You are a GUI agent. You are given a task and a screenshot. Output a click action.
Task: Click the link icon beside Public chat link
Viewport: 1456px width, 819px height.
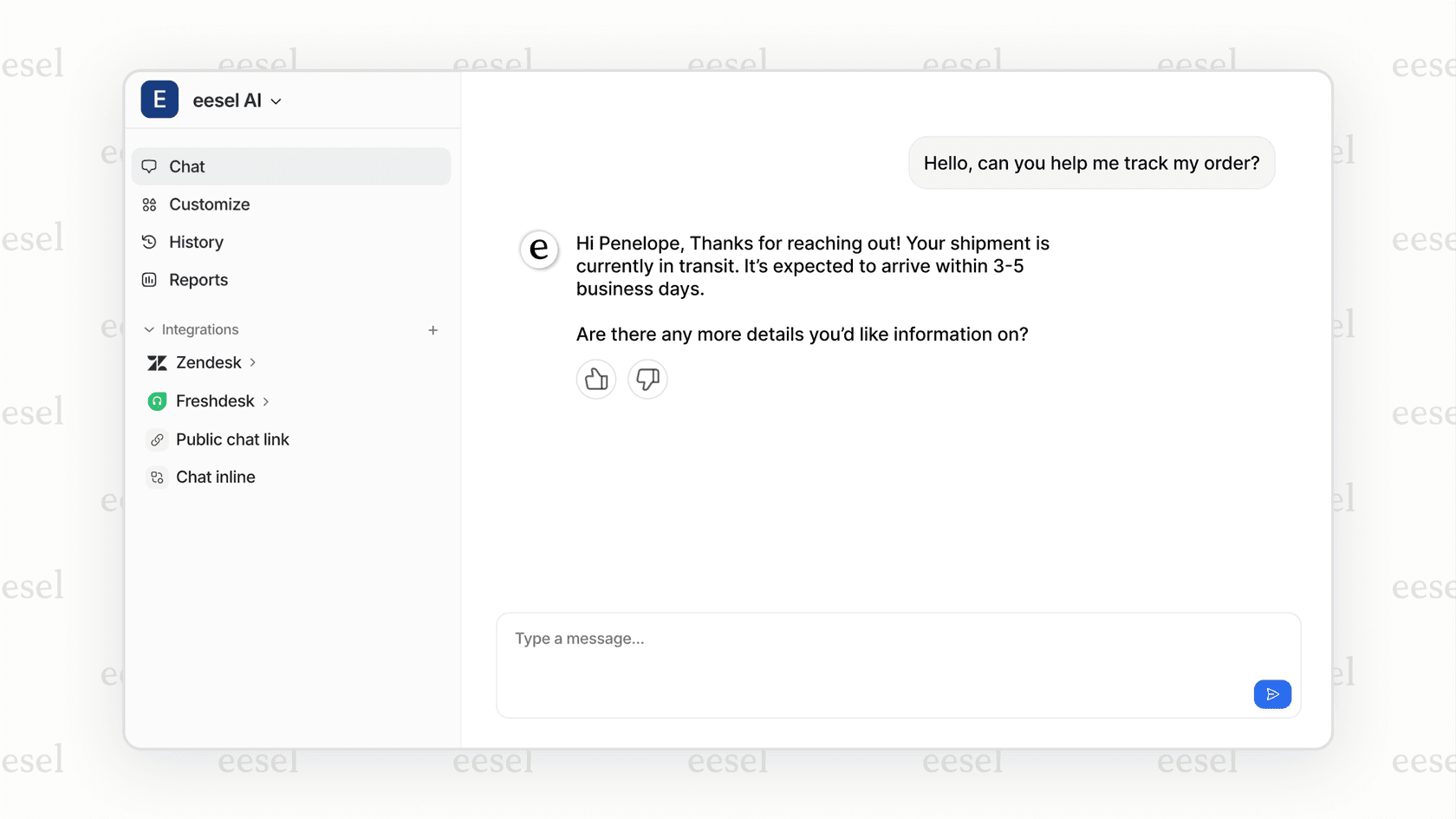tap(157, 440)
